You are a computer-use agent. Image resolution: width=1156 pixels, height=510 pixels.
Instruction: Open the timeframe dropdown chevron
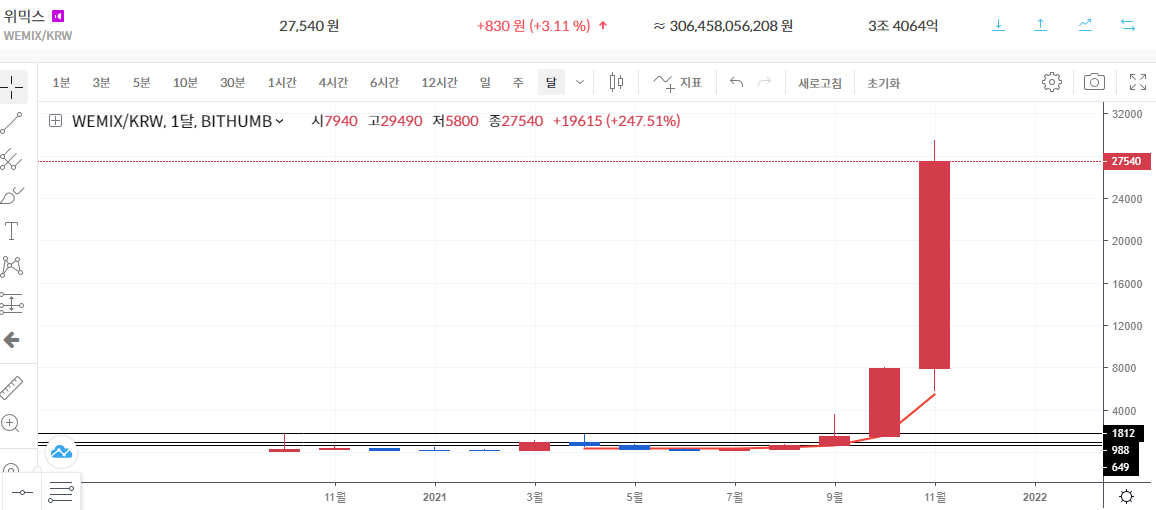tap(579, 83)
